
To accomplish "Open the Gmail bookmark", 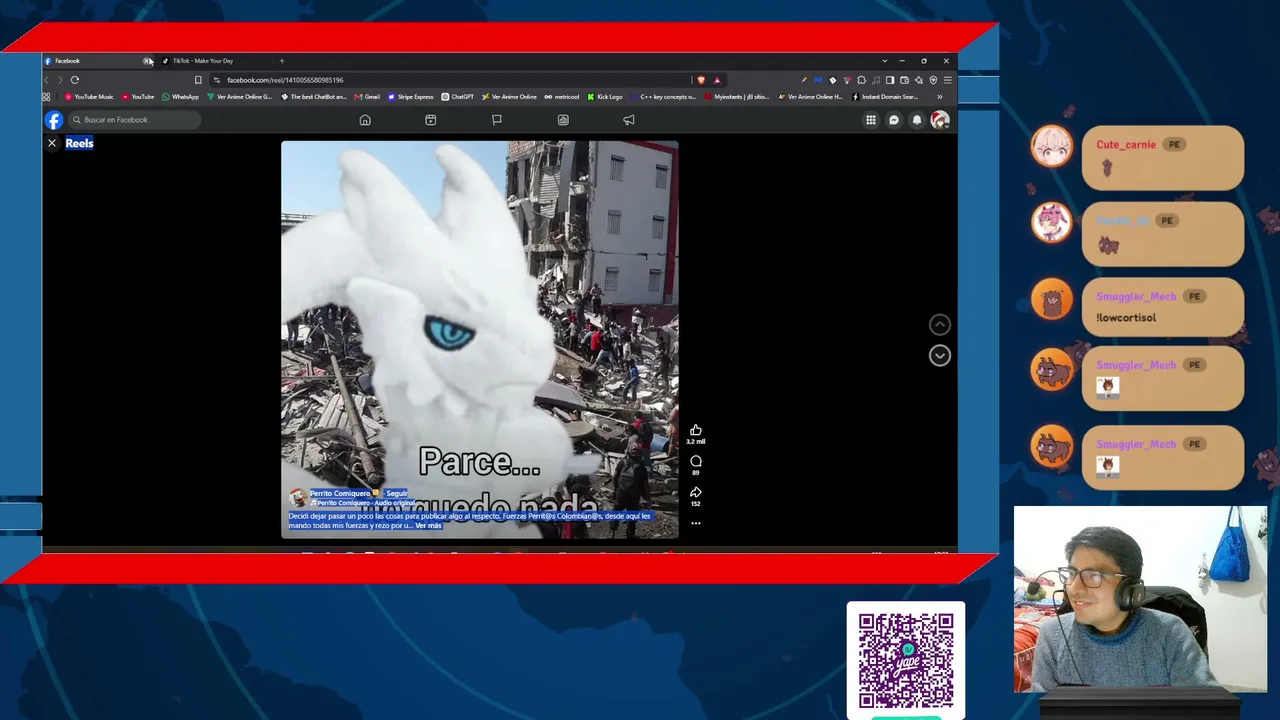I will [x=367, y=97].
